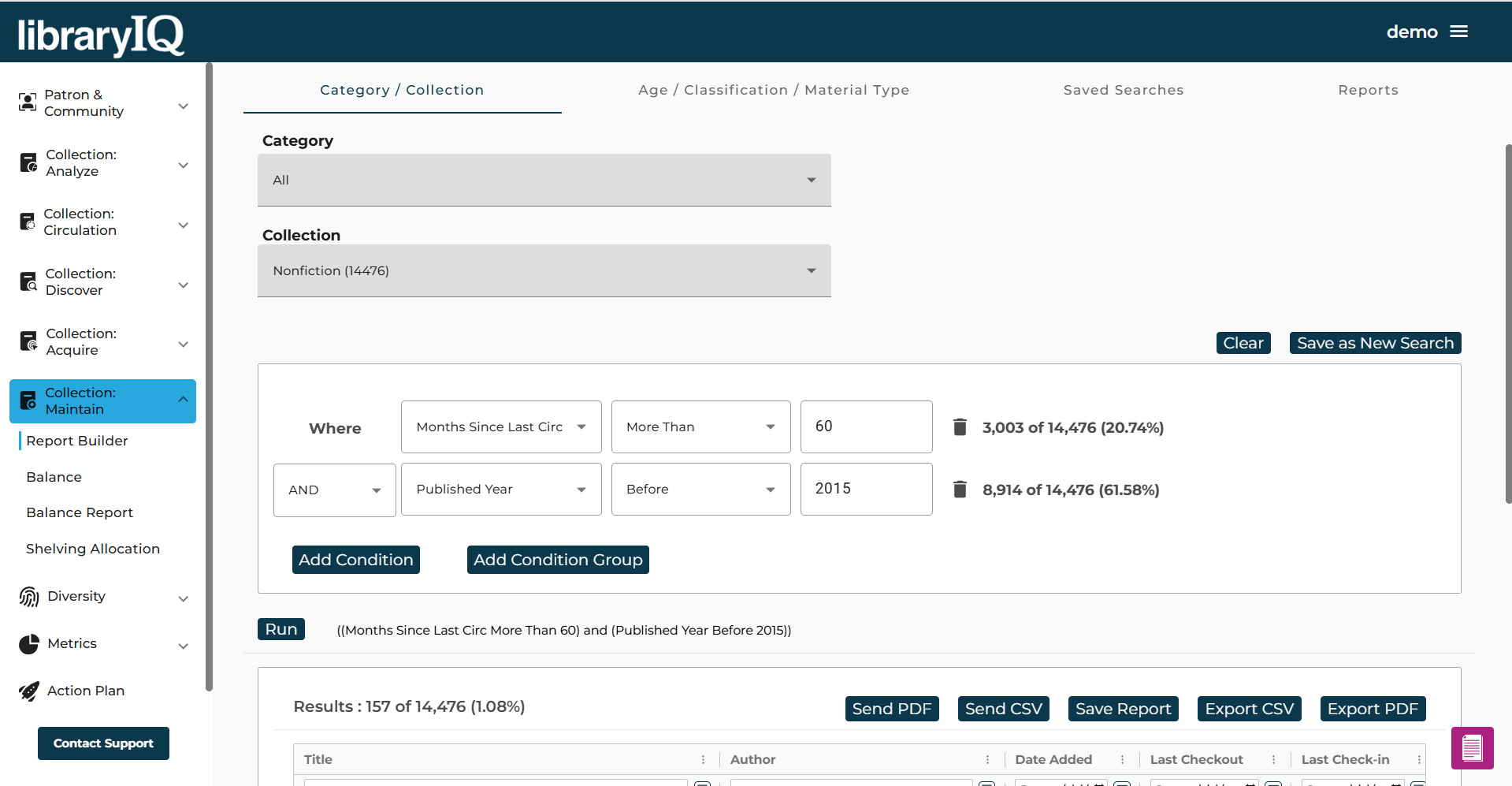Image resolution: width=1512 pixels, height=786 pixels.
Task: Click Add Condition button
Action: pos(355,560)
